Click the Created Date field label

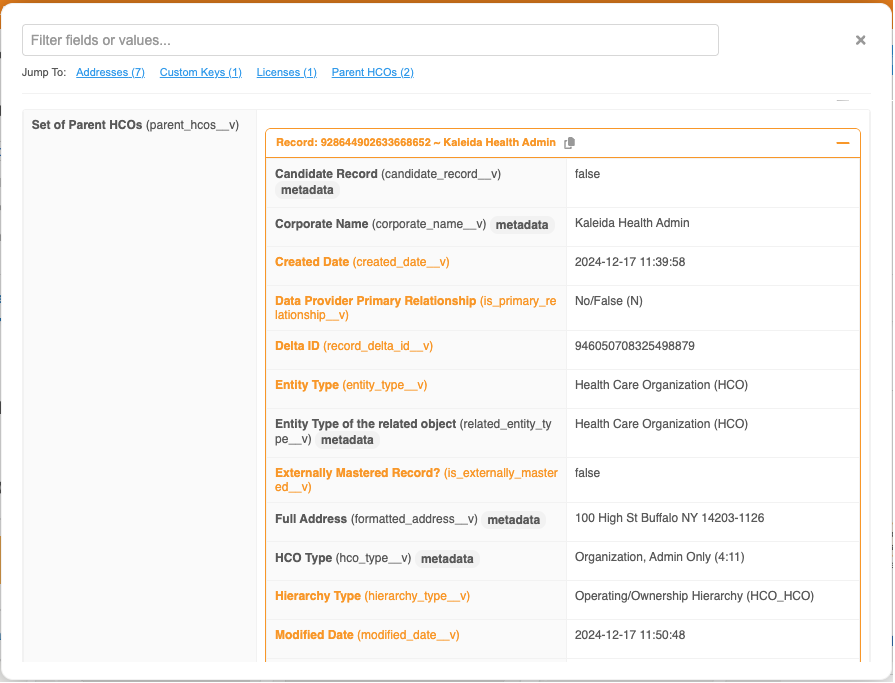pos(362,262)
